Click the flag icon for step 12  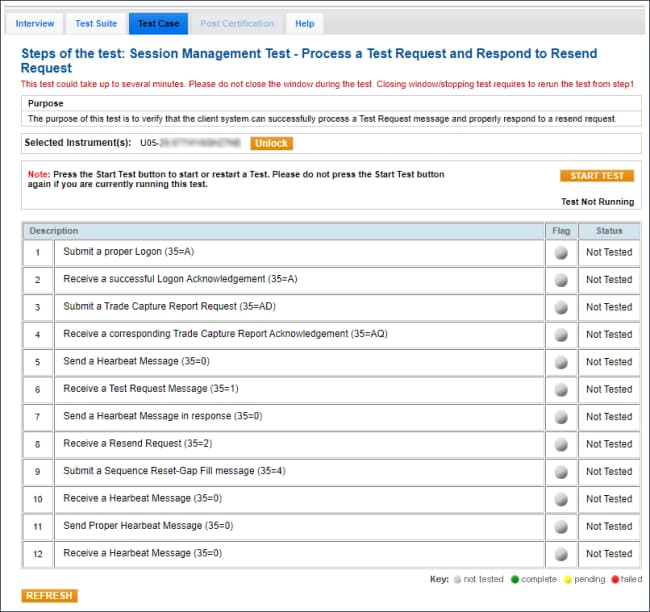561,554
